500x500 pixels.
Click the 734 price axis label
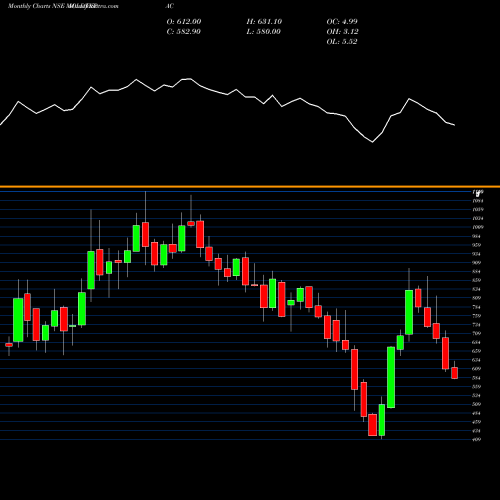click(477, 325)
